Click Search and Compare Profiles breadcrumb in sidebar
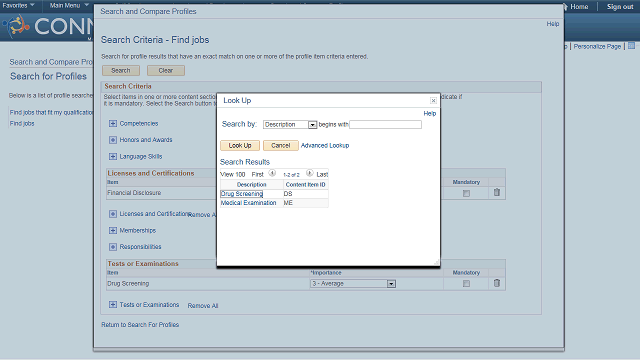The width and height of the screenshot is (640, 360). point(51,62)
